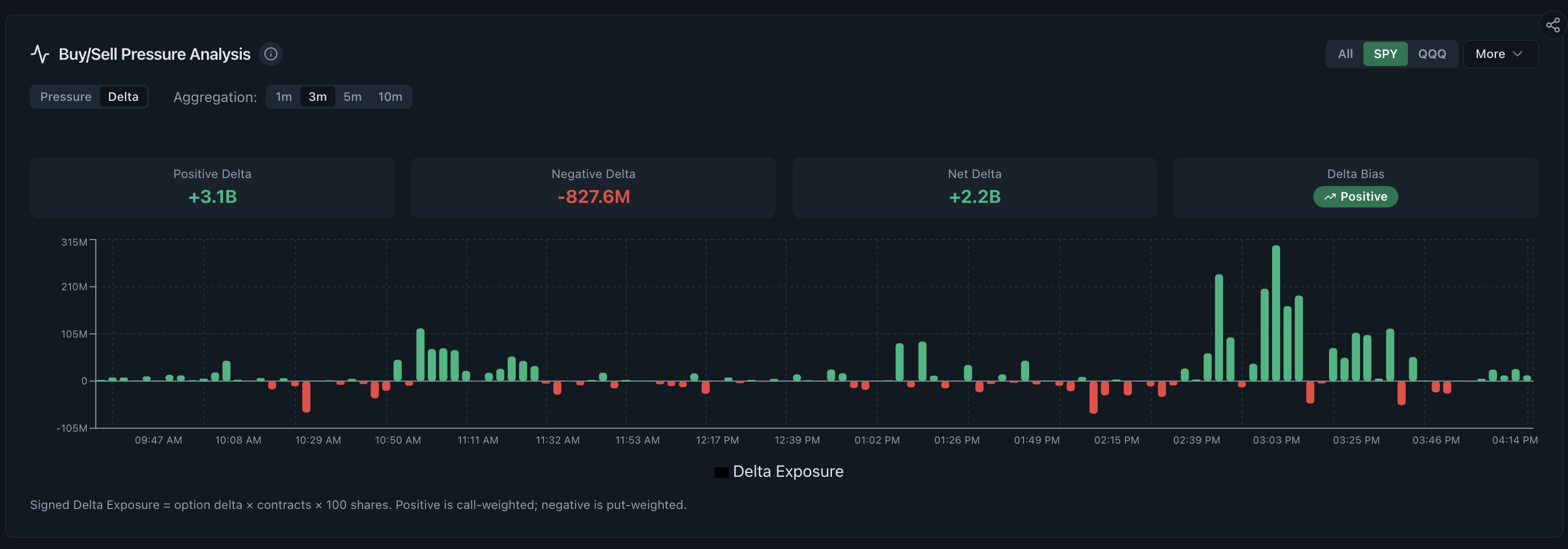Switch to Pressure view
The height and width of the screenshot is (549, 1568).
pos(66,97)
